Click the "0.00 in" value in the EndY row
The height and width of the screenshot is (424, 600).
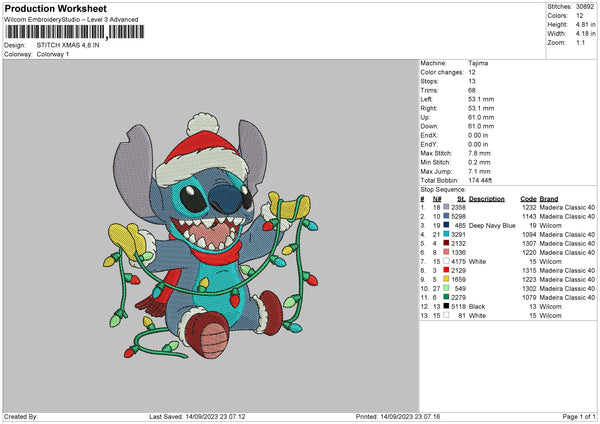point(478,144)
